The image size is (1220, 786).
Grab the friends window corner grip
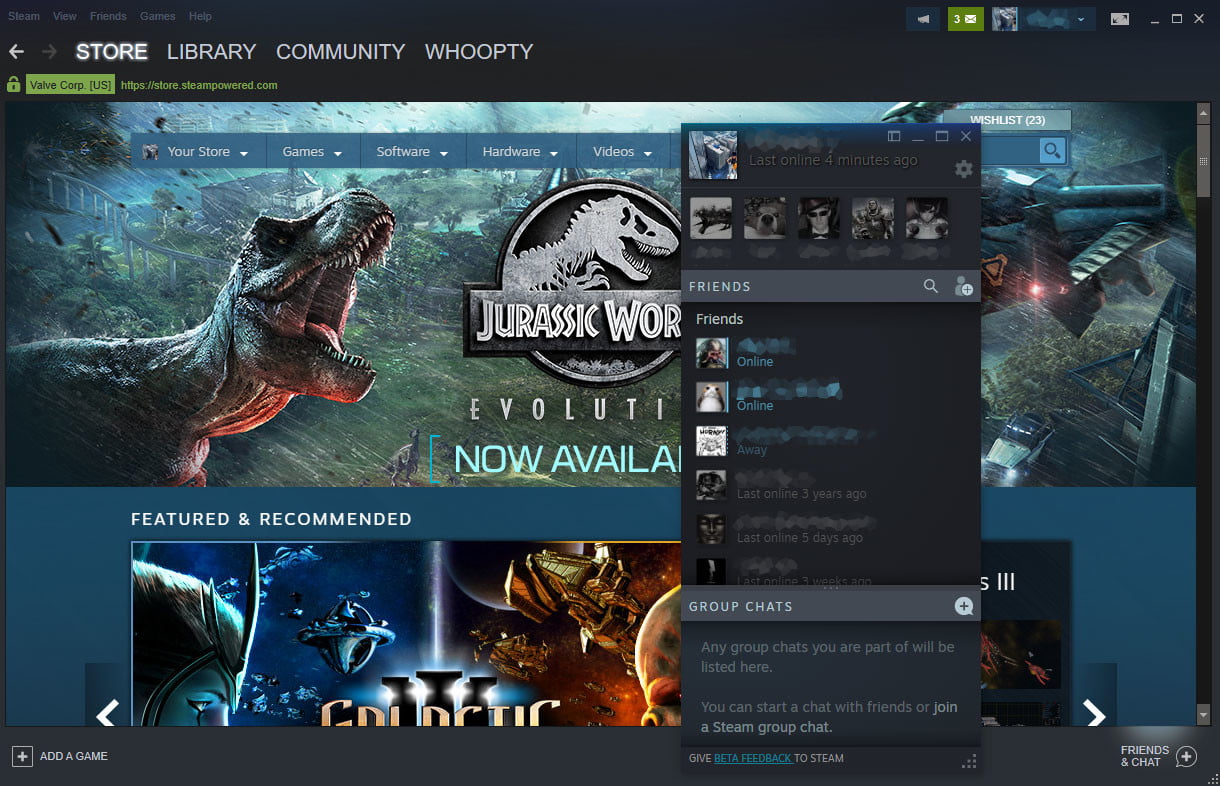click(968, 762)
